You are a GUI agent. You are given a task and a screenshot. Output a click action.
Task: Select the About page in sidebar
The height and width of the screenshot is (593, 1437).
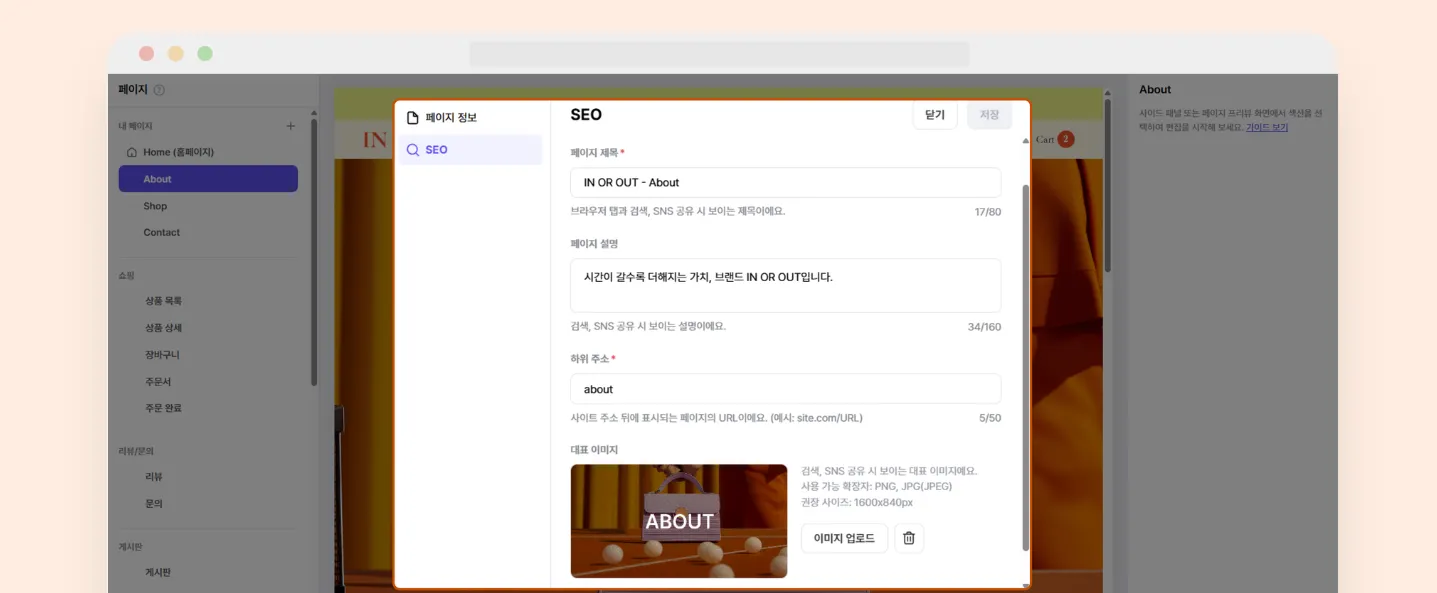point(208,179)
